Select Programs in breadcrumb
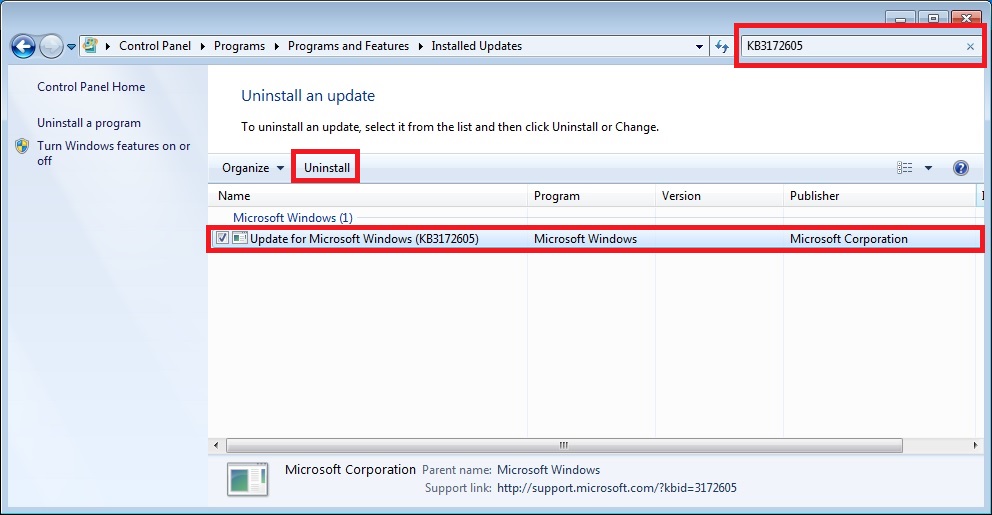The image size is (992, 515). point(239,46)
